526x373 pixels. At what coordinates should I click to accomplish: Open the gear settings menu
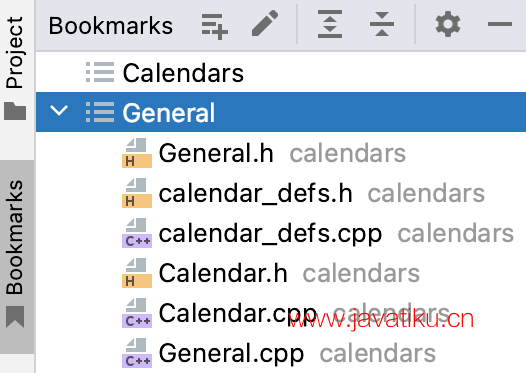448,24
